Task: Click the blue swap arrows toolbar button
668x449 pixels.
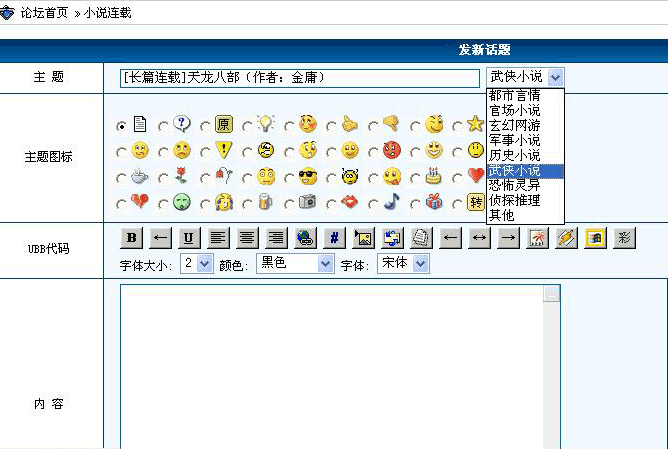Action: click(392, 238)
